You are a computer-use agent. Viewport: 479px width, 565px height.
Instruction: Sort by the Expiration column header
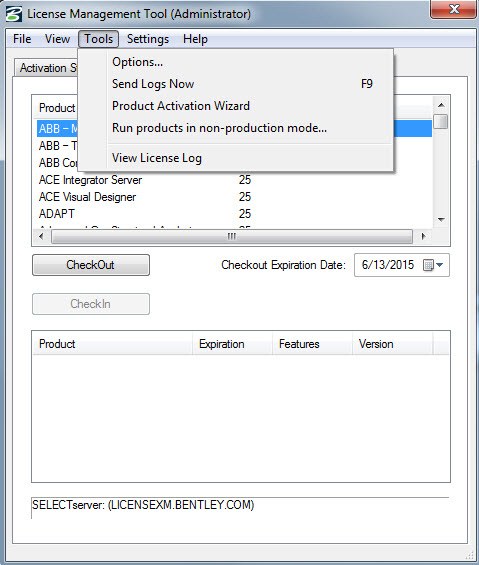(232, 344)
